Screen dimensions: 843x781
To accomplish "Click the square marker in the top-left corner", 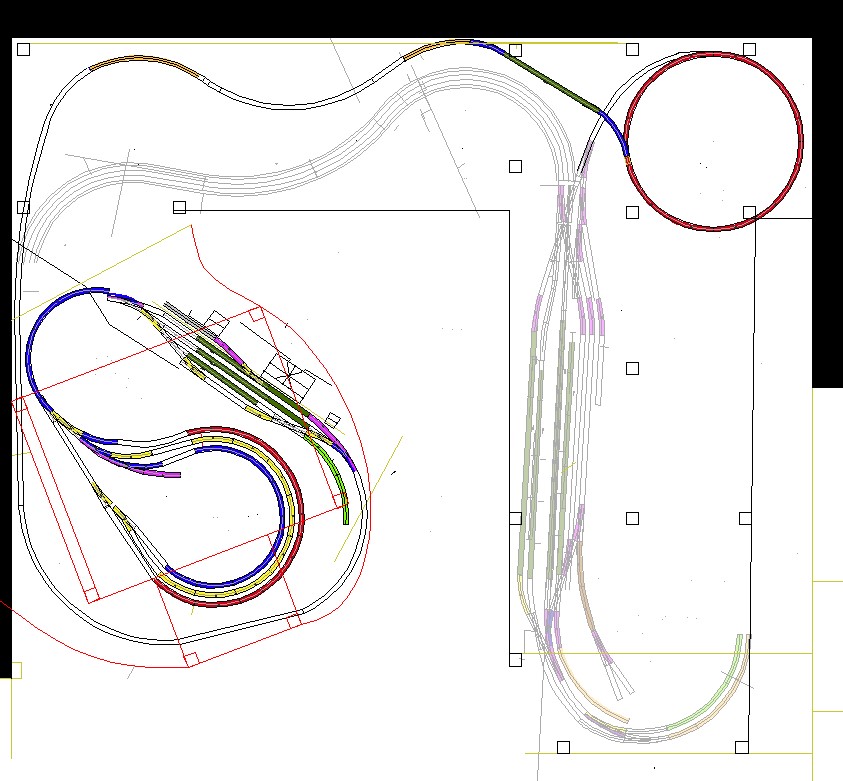I will [x=23, y=49].
